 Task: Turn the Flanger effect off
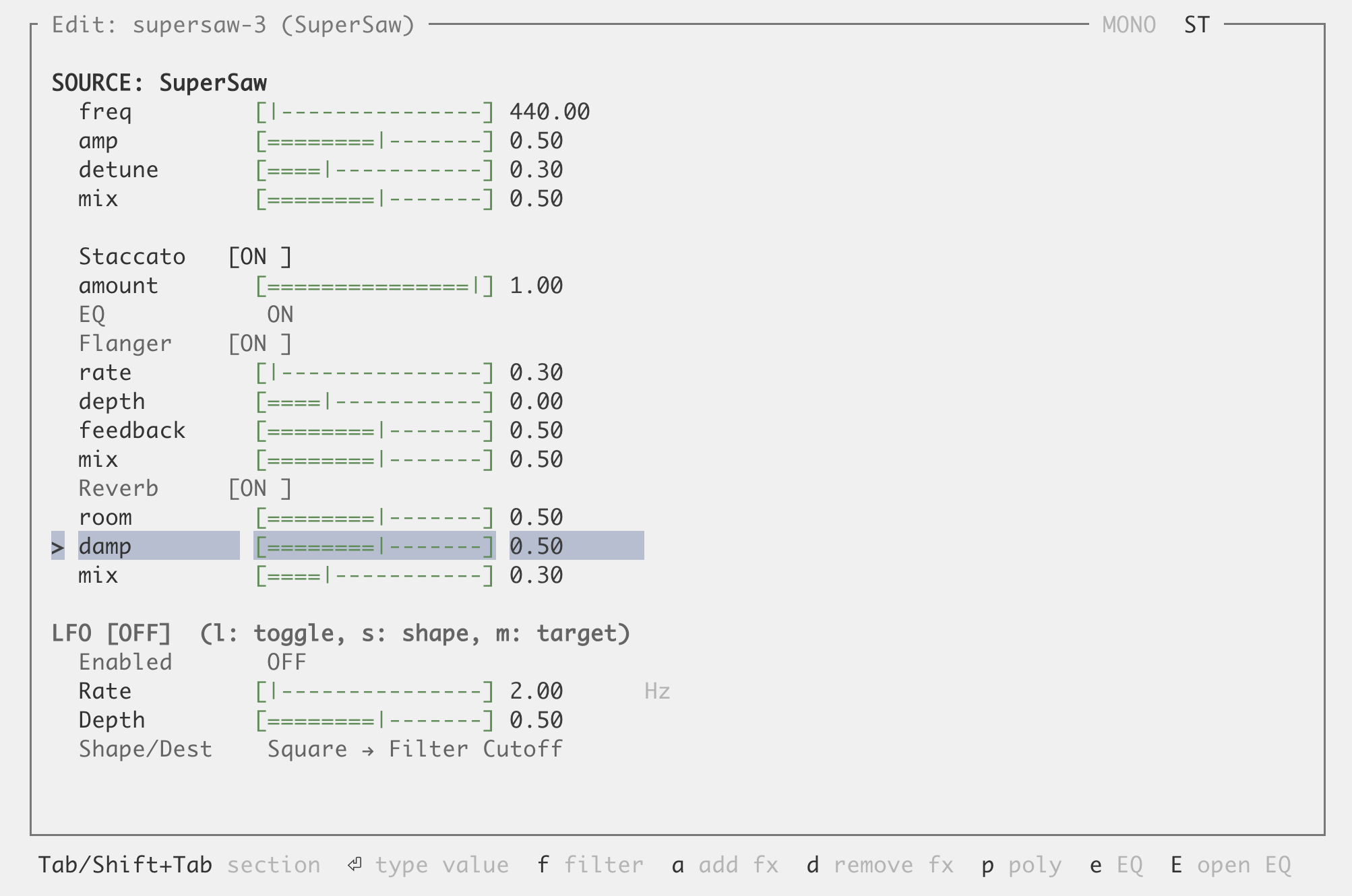point(259,343)
